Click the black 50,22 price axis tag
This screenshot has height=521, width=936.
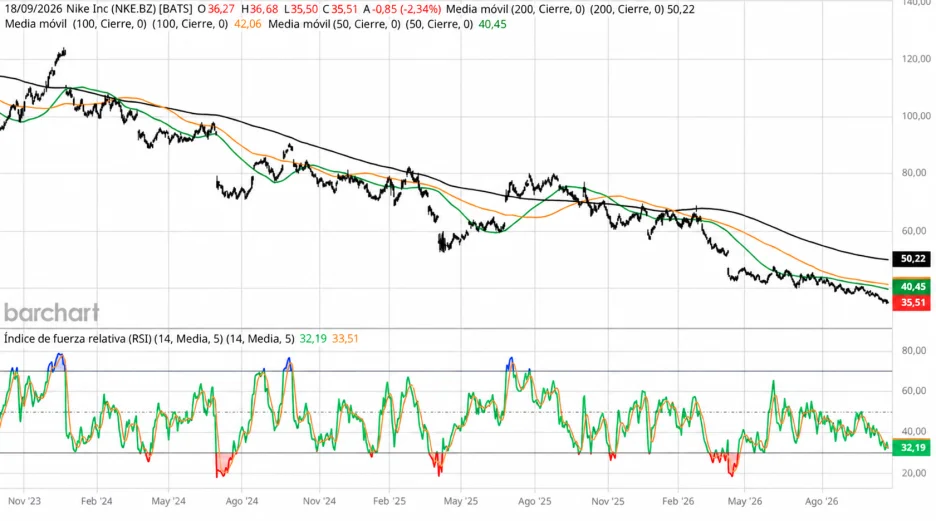click(913, 258)
